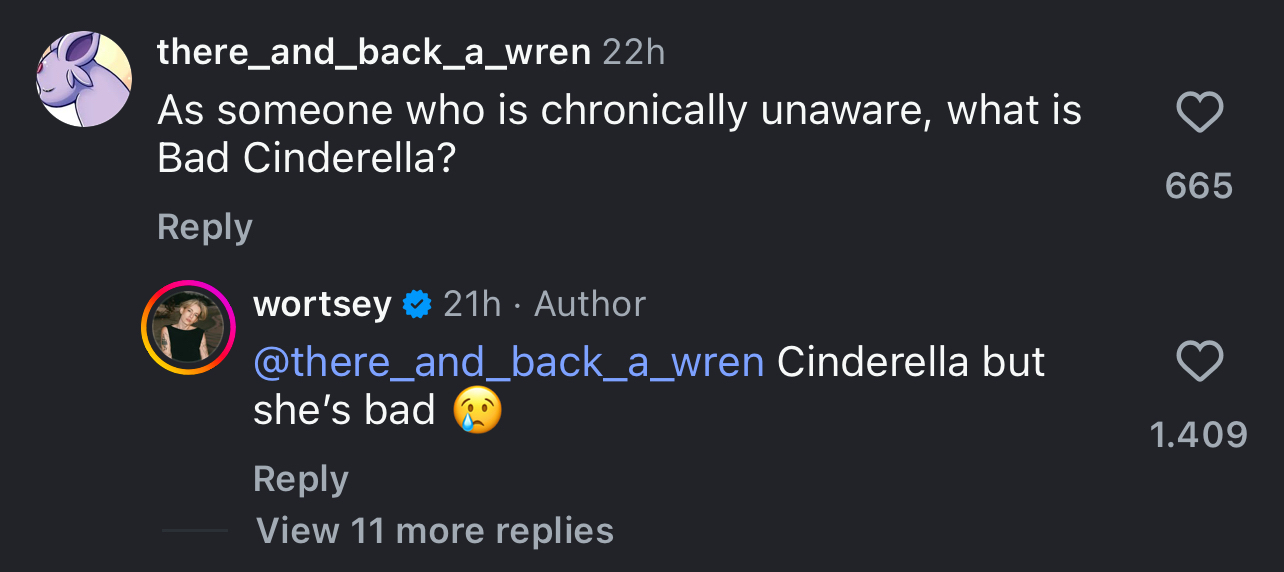Click the line beside View more replies
Screen dimensions: 1284x572
tap(194, 530)
